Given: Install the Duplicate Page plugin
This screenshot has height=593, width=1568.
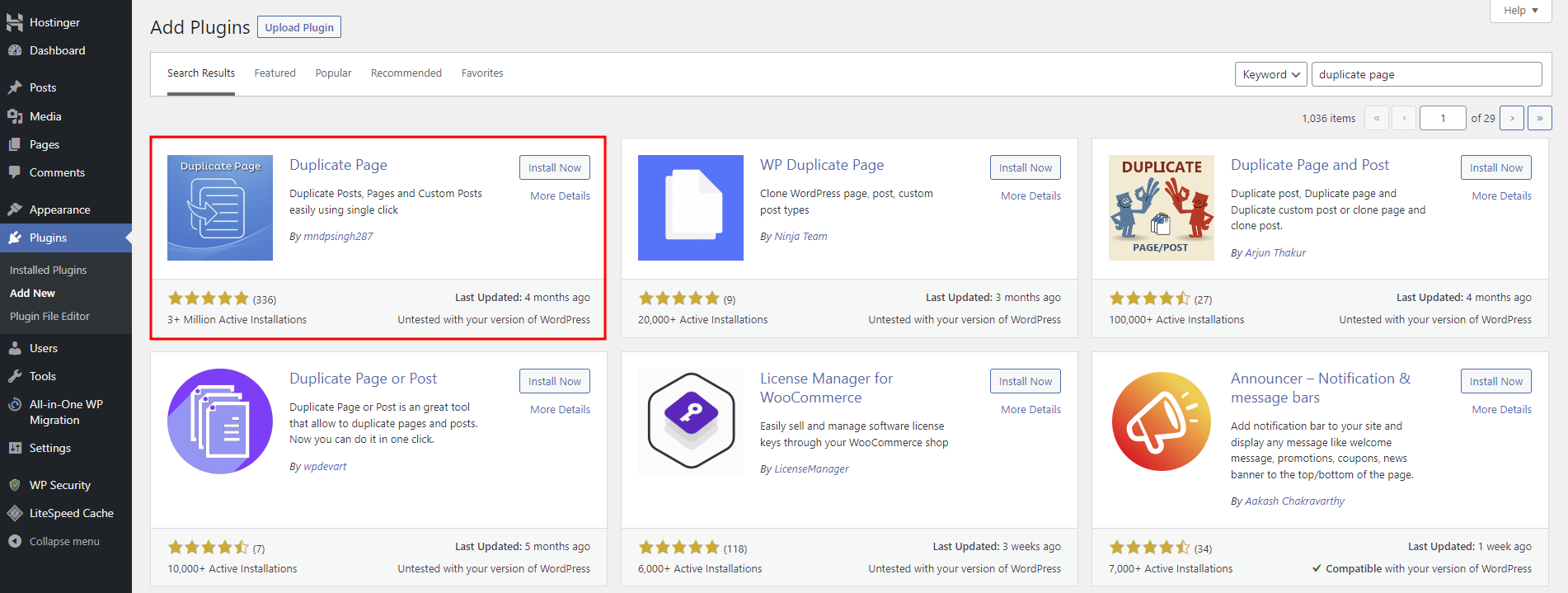Looking at the screenshot, I should [x=554, y=167].
